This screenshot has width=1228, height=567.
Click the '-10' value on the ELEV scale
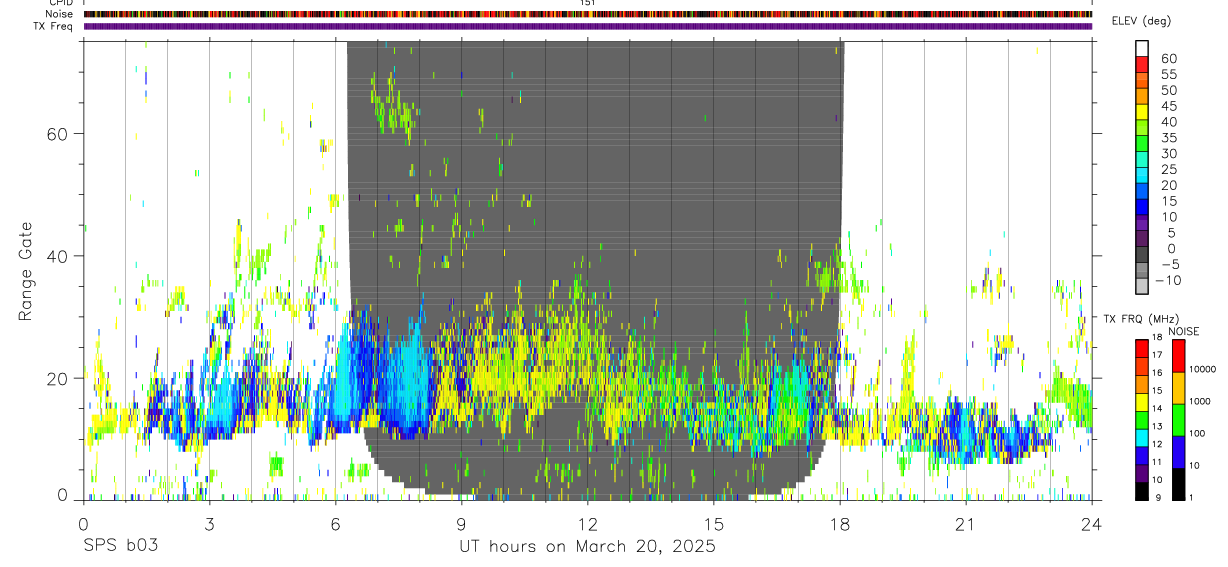[x=1167, y=280]
